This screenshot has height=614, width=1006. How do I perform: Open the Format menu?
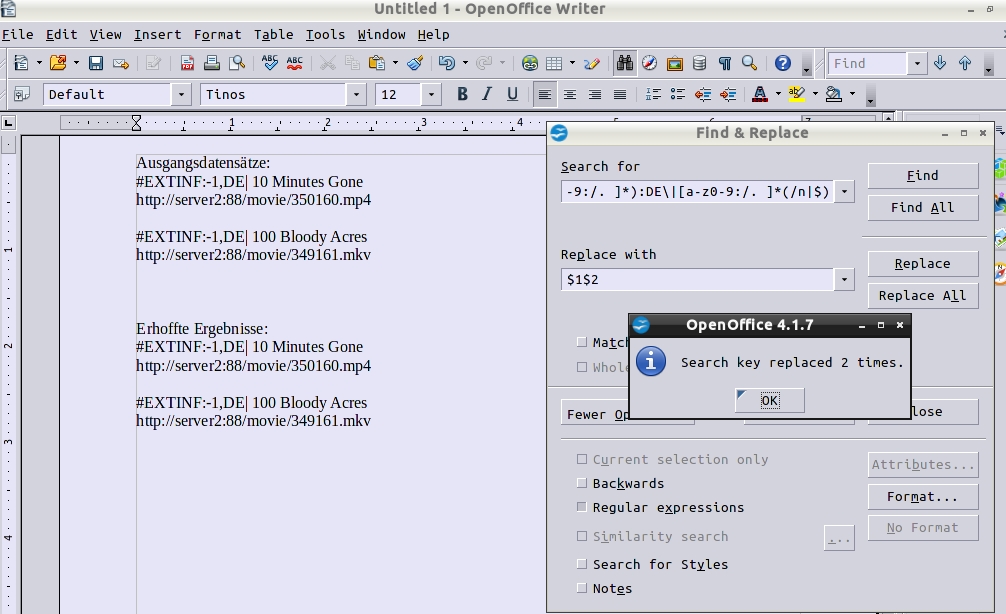point(217,35)
